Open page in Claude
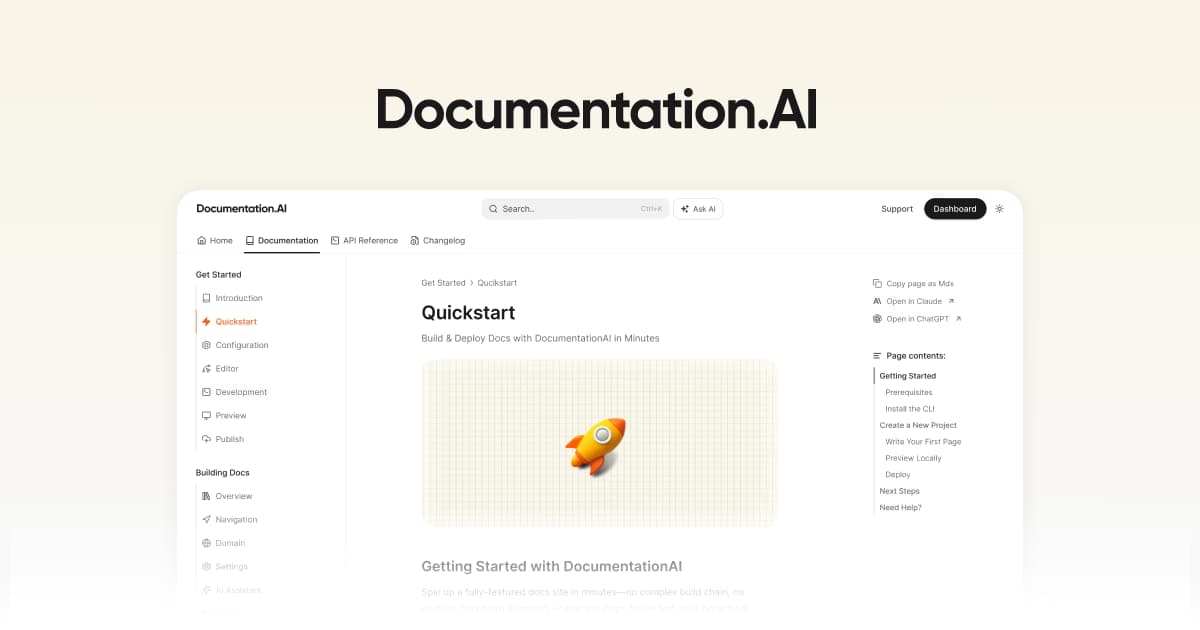Screen dimensions: 1200x630 click(x=913, y=301)
